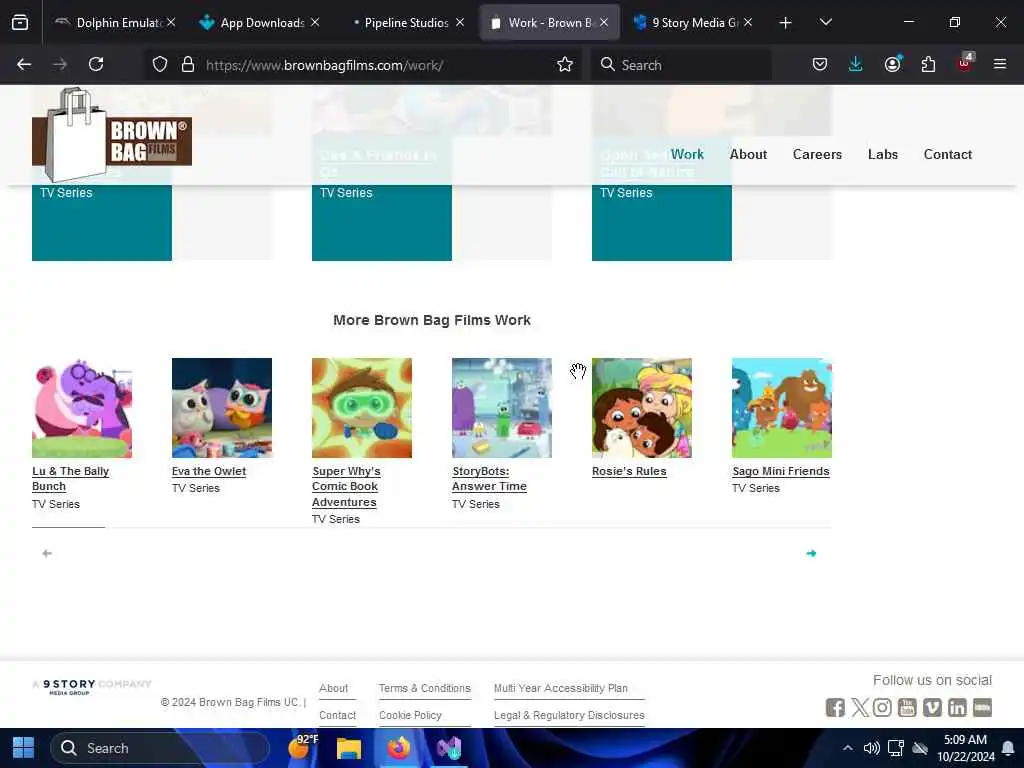Open the Downloads arrow icon

856,64
